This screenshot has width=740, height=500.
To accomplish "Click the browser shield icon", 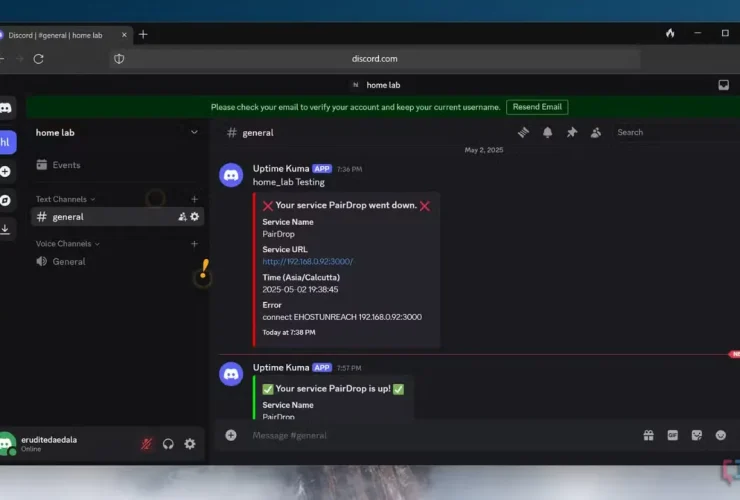I will click(x=119, y=59).
